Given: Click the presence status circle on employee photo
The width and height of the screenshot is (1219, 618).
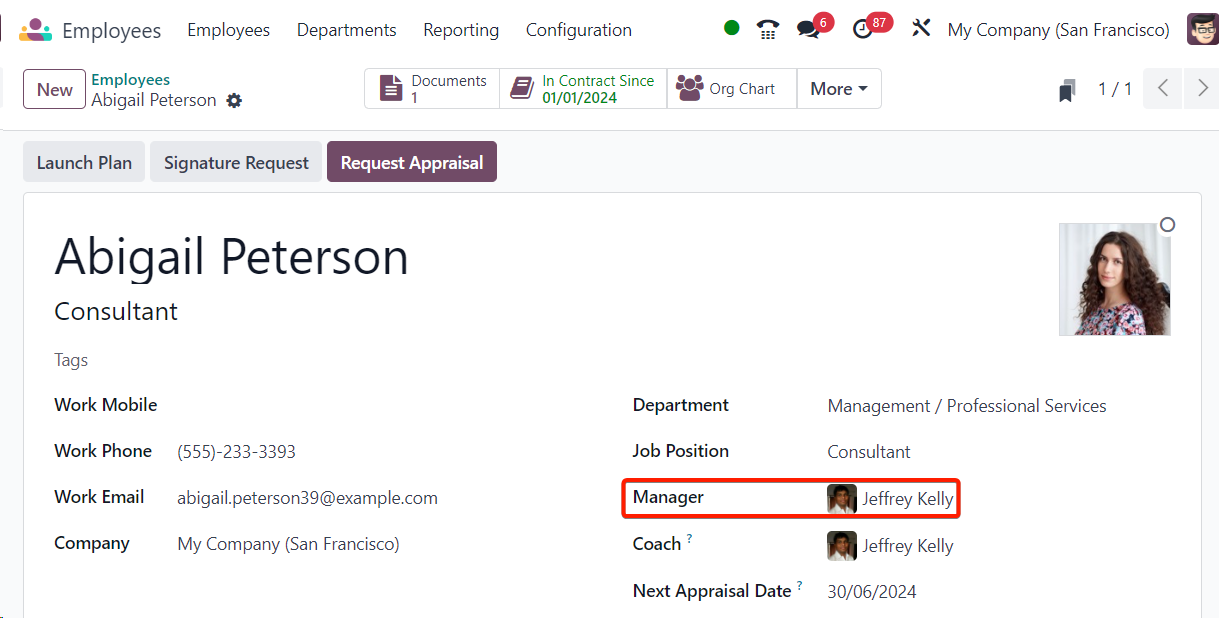Looking at the screenshot, I should point(1167,225).
